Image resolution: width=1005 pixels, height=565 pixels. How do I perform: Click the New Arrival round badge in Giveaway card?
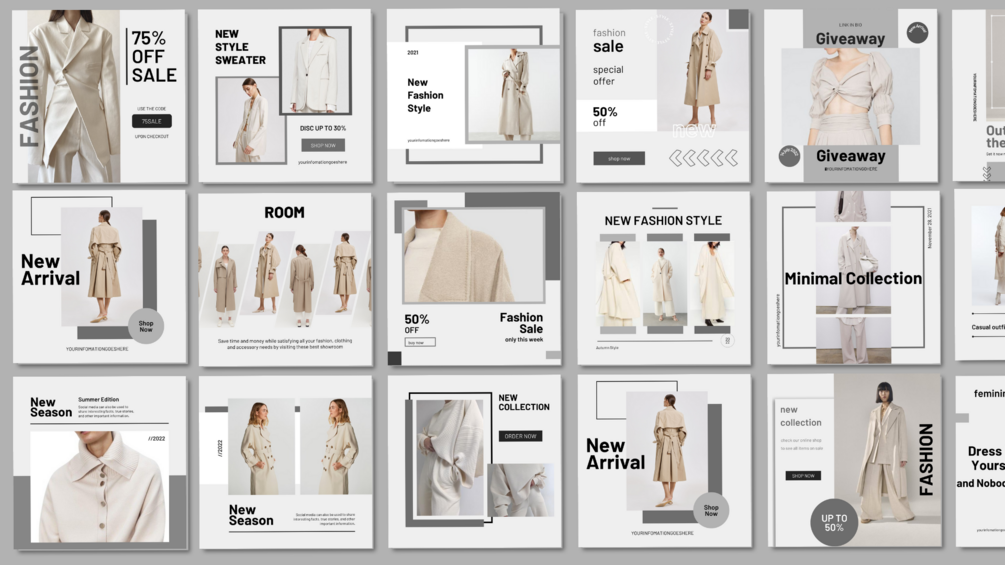(917, 32)
